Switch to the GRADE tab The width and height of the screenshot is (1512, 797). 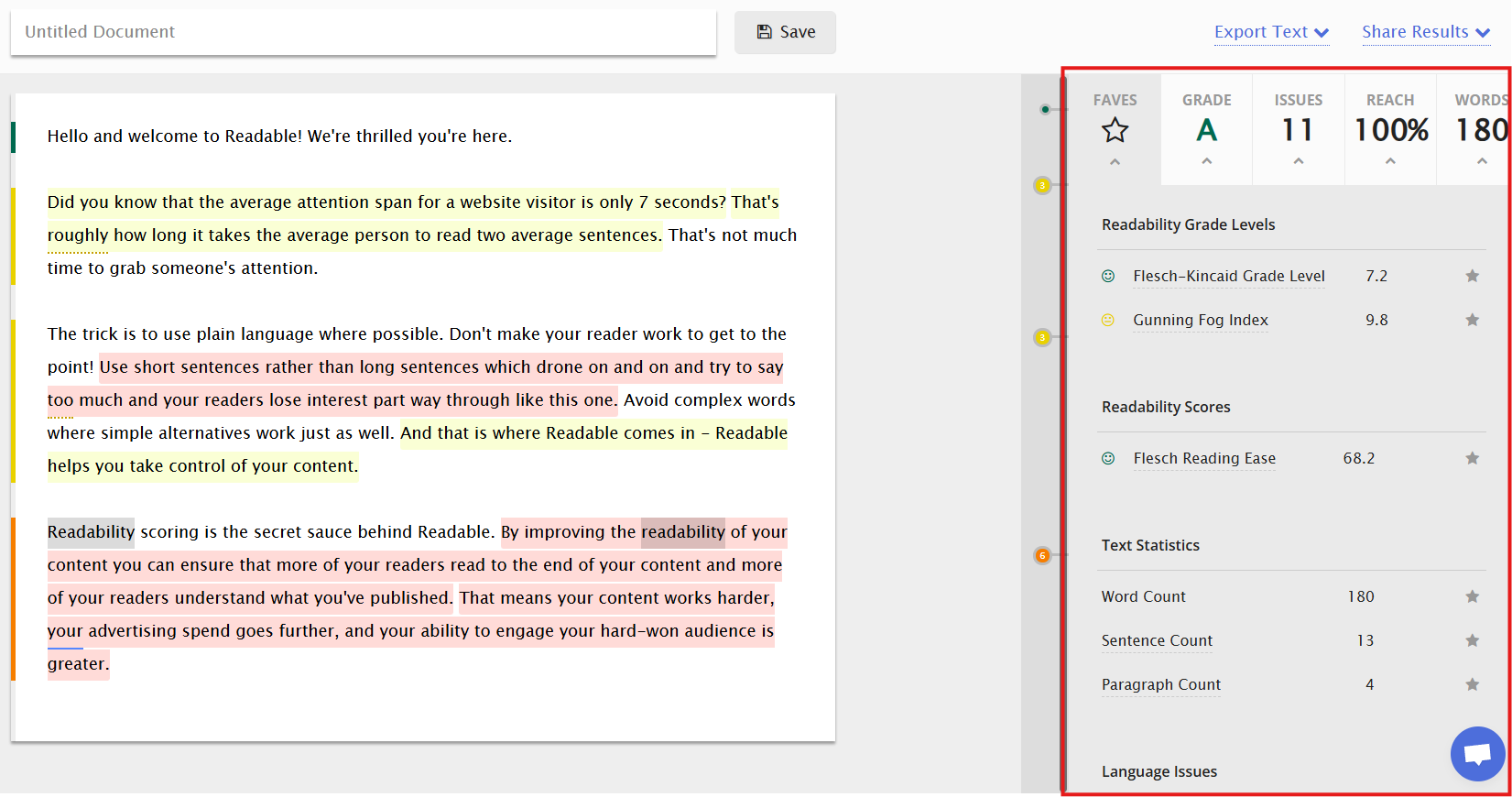pyautogui.click(x=1207, y=129)
